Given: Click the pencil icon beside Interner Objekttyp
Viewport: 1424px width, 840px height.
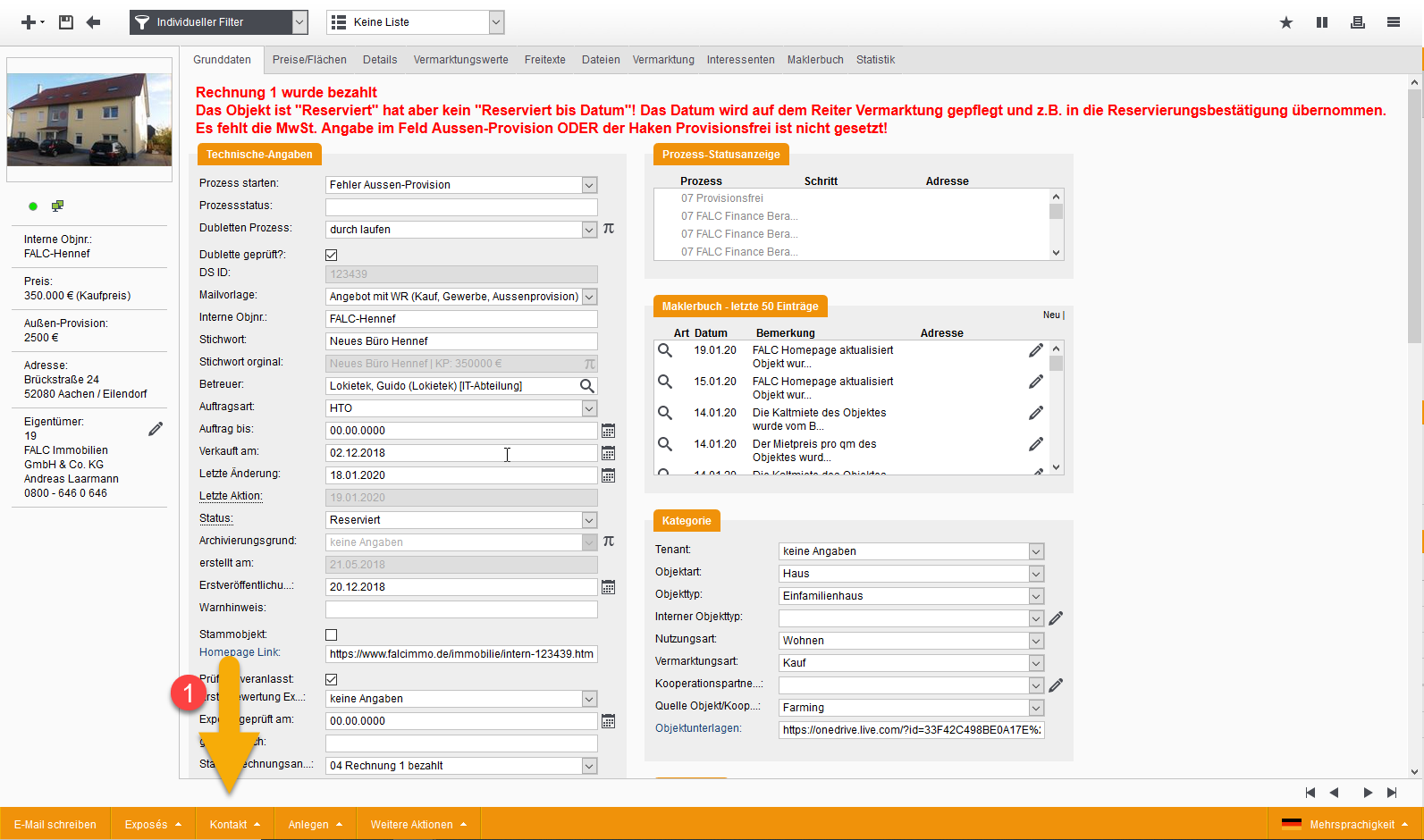Looking at the screenshot, I should (x=1056, y=618).
